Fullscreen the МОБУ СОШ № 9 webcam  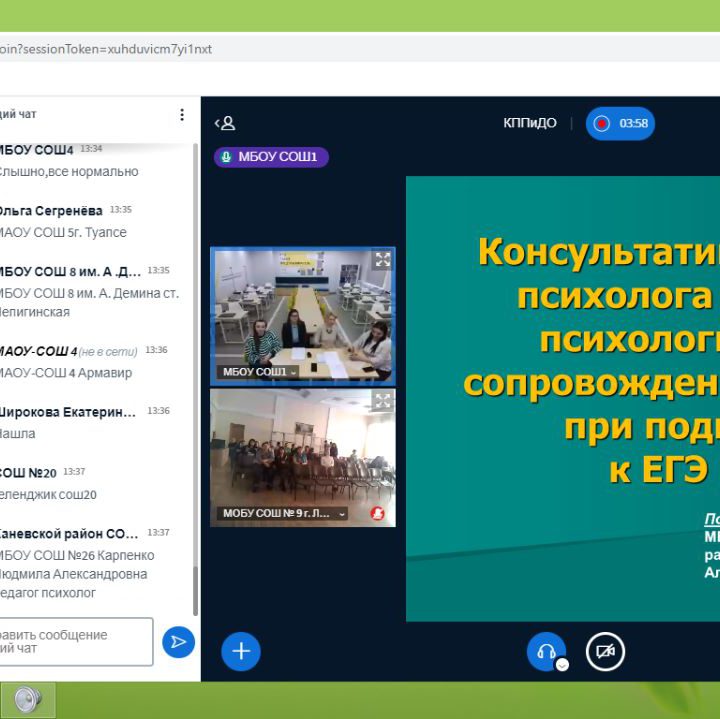pyautogui.click(x=382, y=402)
